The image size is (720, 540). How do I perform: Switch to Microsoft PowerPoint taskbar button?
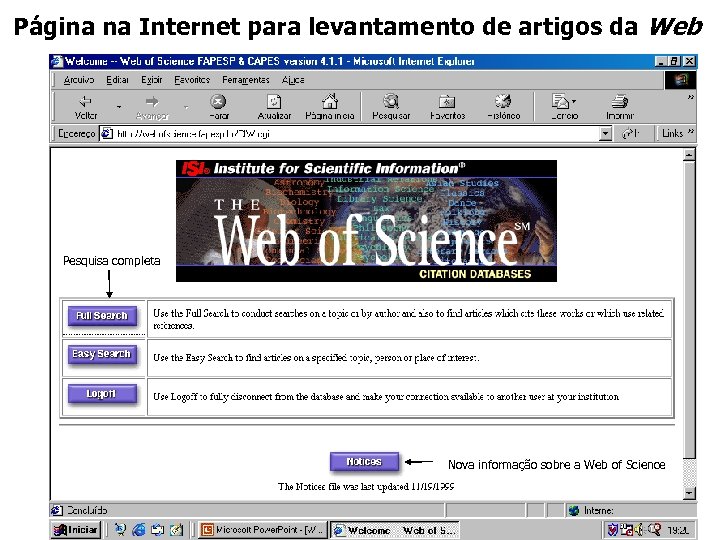click(263, 529)
